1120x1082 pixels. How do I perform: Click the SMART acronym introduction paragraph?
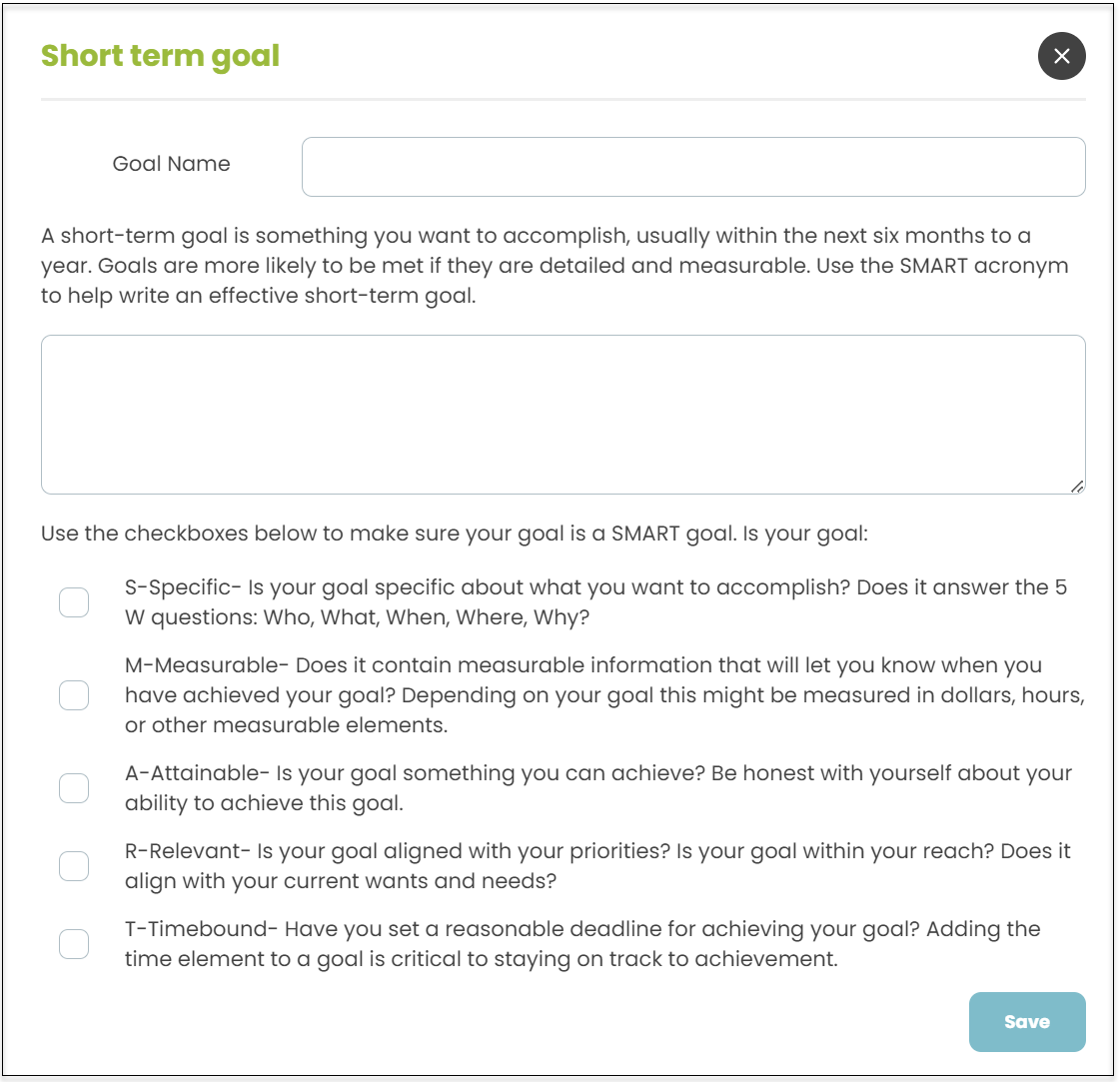555,265
